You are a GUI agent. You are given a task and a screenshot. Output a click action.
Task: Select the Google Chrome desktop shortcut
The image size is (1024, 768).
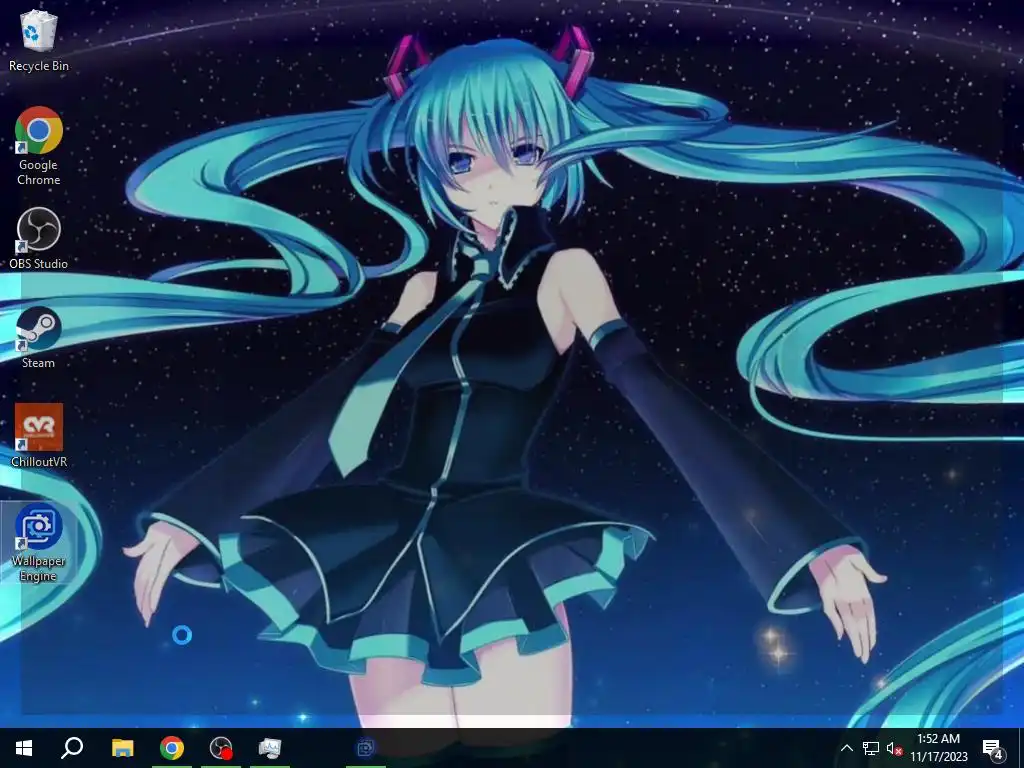[39, 146]
